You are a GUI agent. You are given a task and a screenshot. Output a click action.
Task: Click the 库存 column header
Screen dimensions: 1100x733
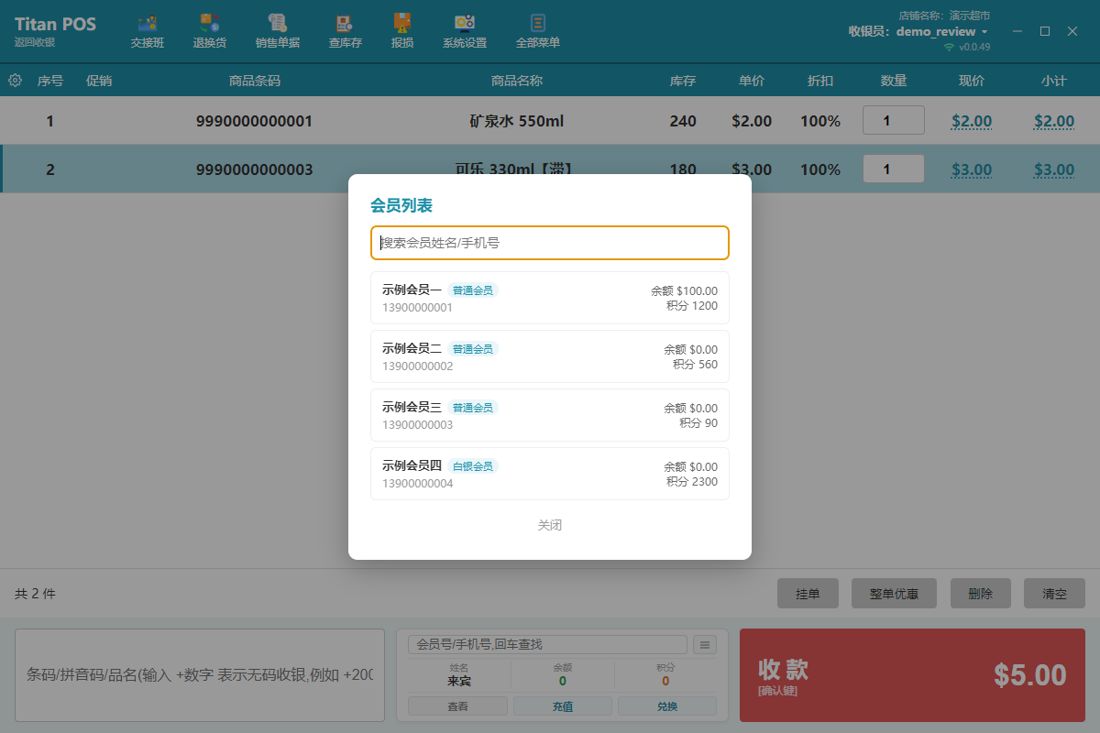pyautogui.click(x=682, y=81)
